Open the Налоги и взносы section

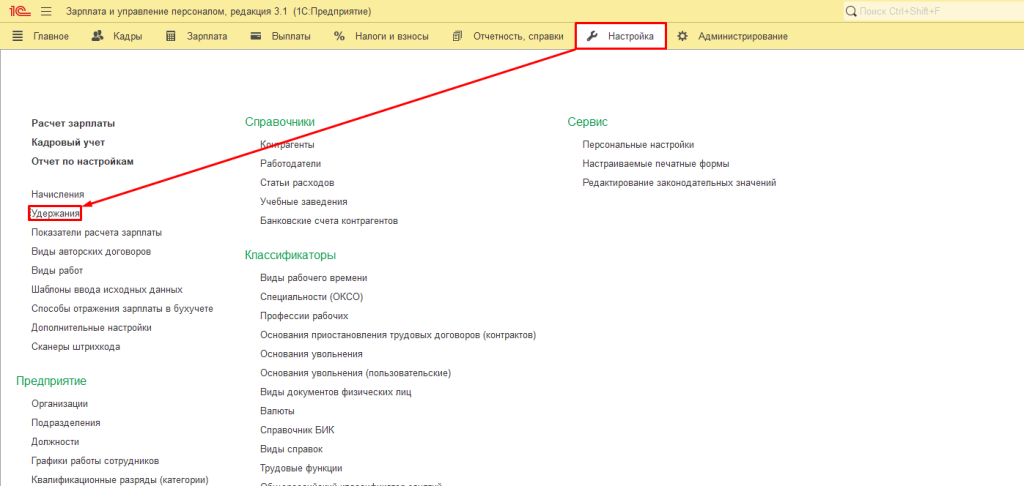click(x=381, y=37)
